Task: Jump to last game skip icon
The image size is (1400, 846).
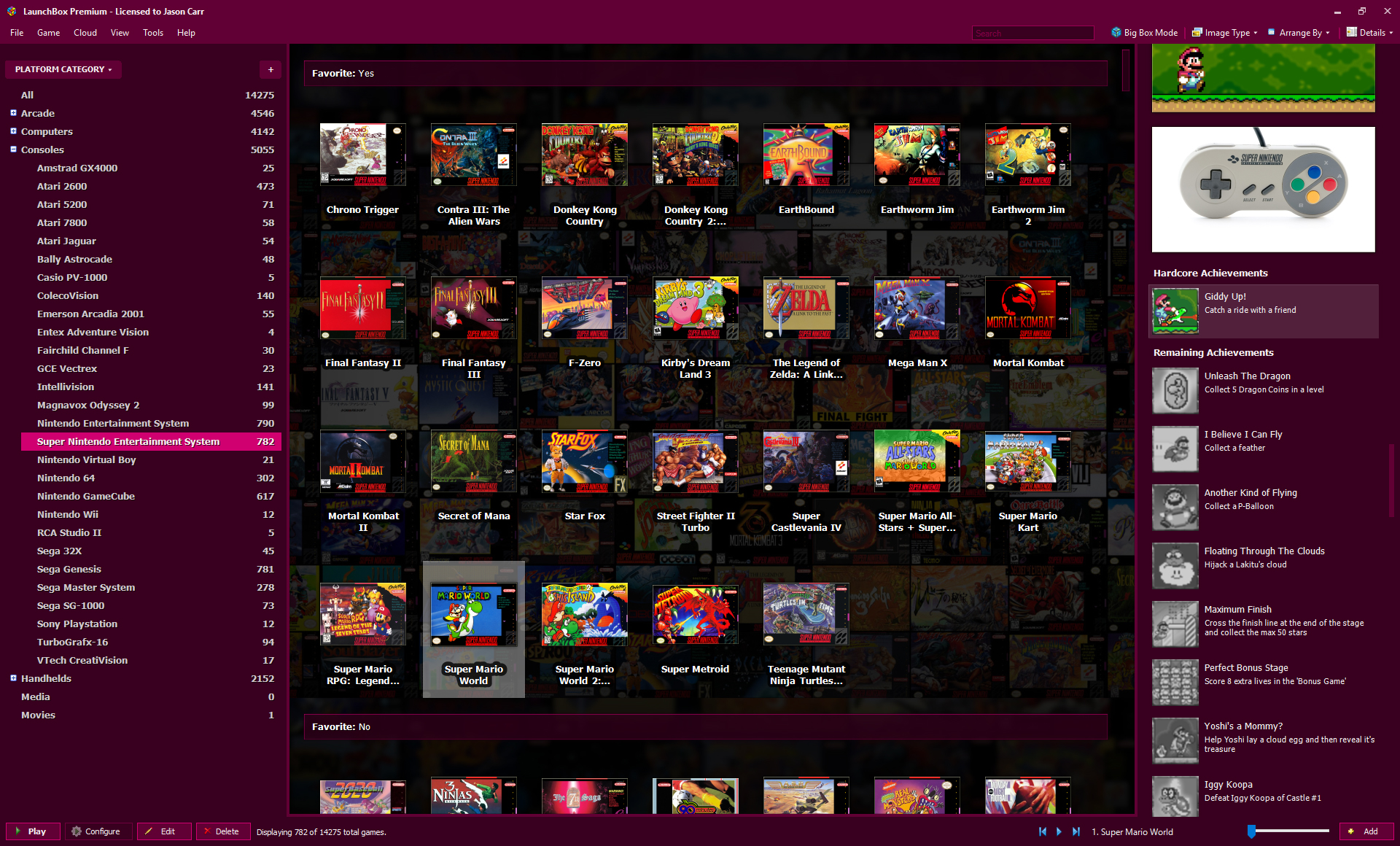Action: click(x=1076, y=831)
